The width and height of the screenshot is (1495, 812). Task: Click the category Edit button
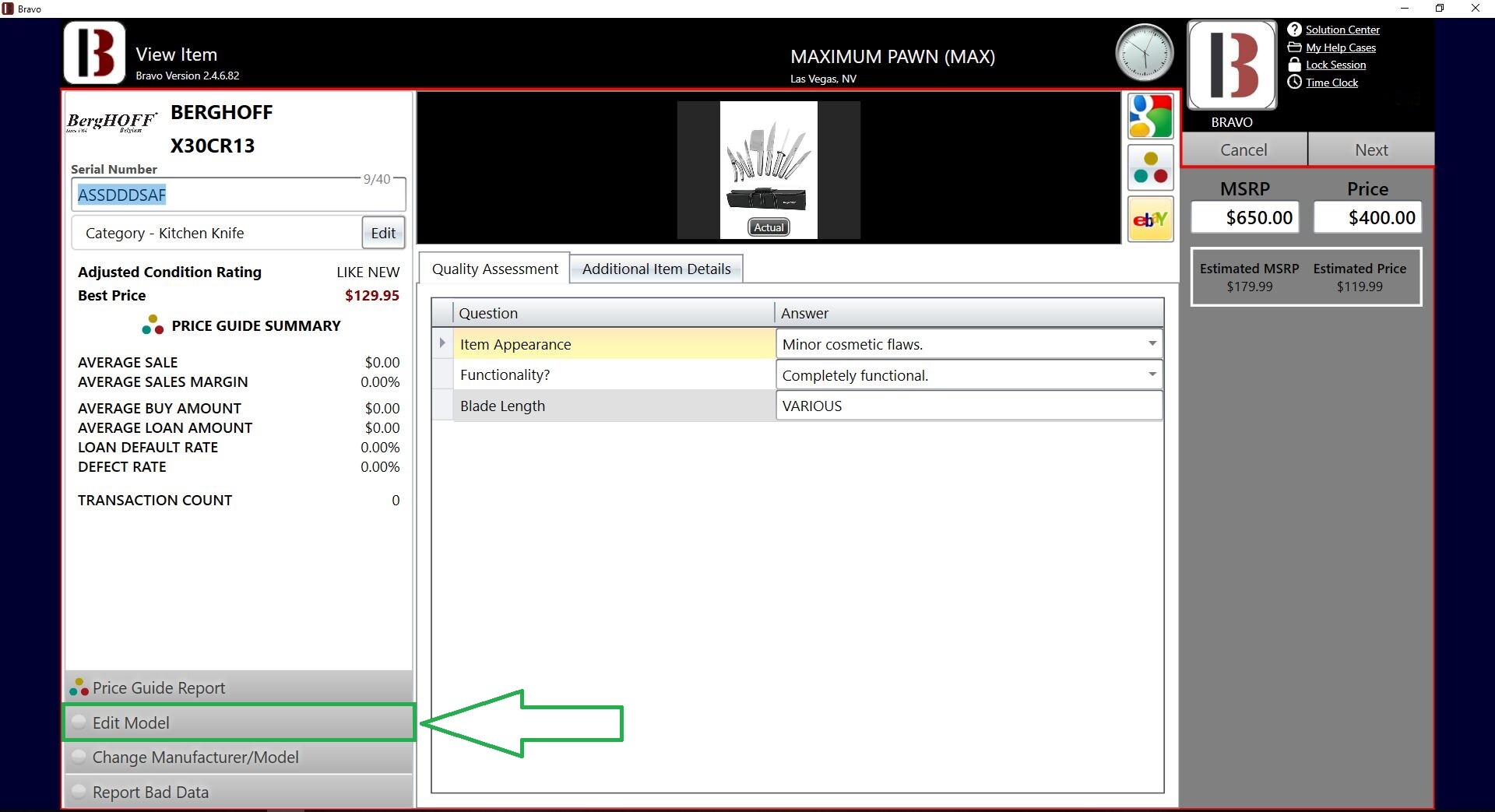click(383, 233)
